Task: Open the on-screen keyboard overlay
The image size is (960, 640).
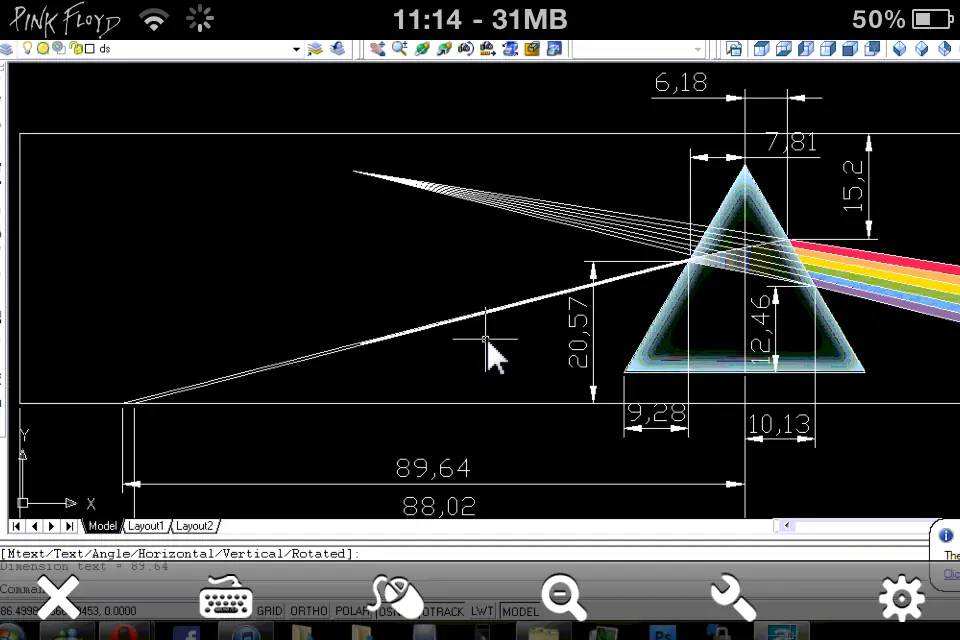Action: 225,597
